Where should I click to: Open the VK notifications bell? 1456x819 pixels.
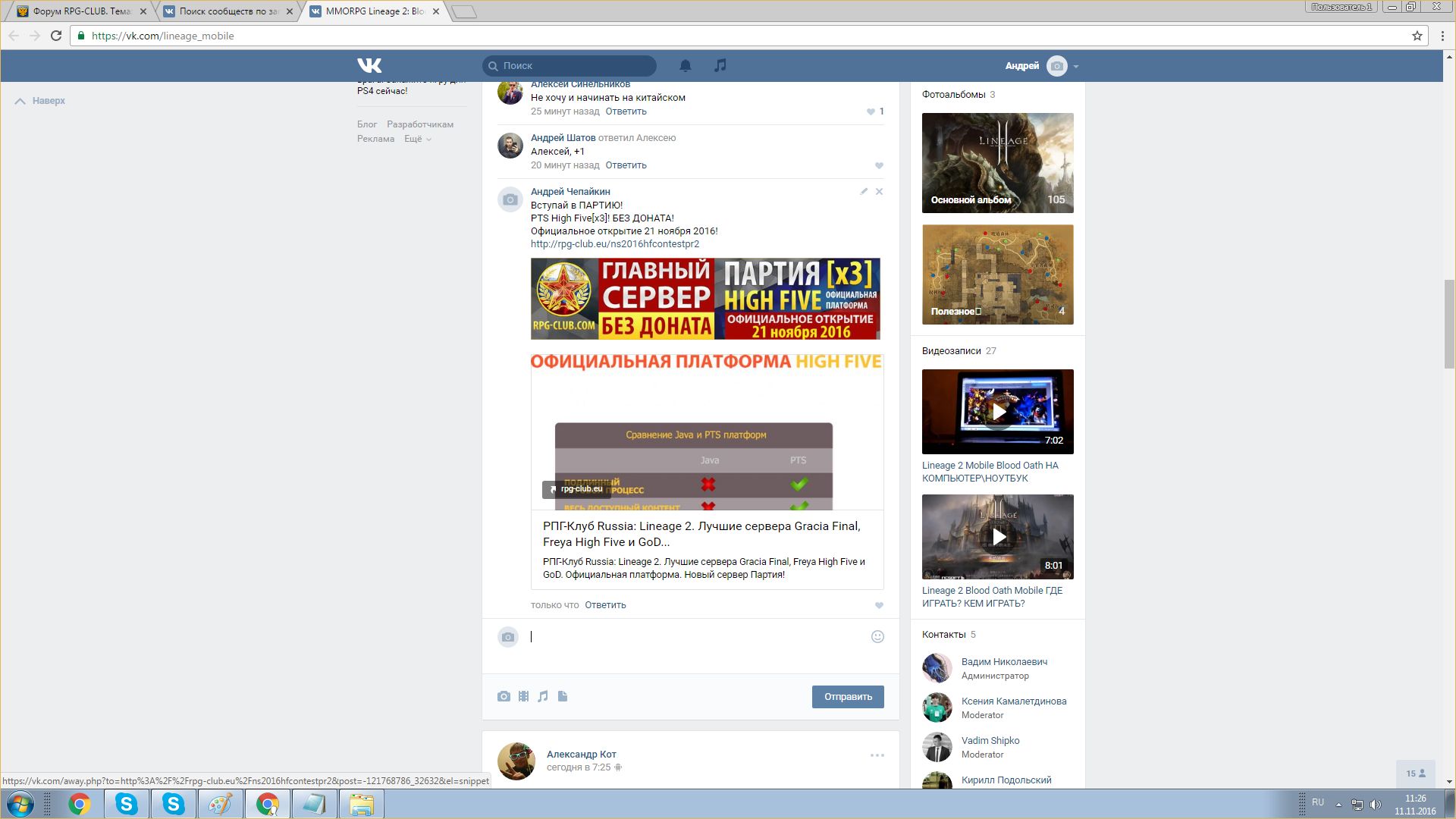click(685, 66)
